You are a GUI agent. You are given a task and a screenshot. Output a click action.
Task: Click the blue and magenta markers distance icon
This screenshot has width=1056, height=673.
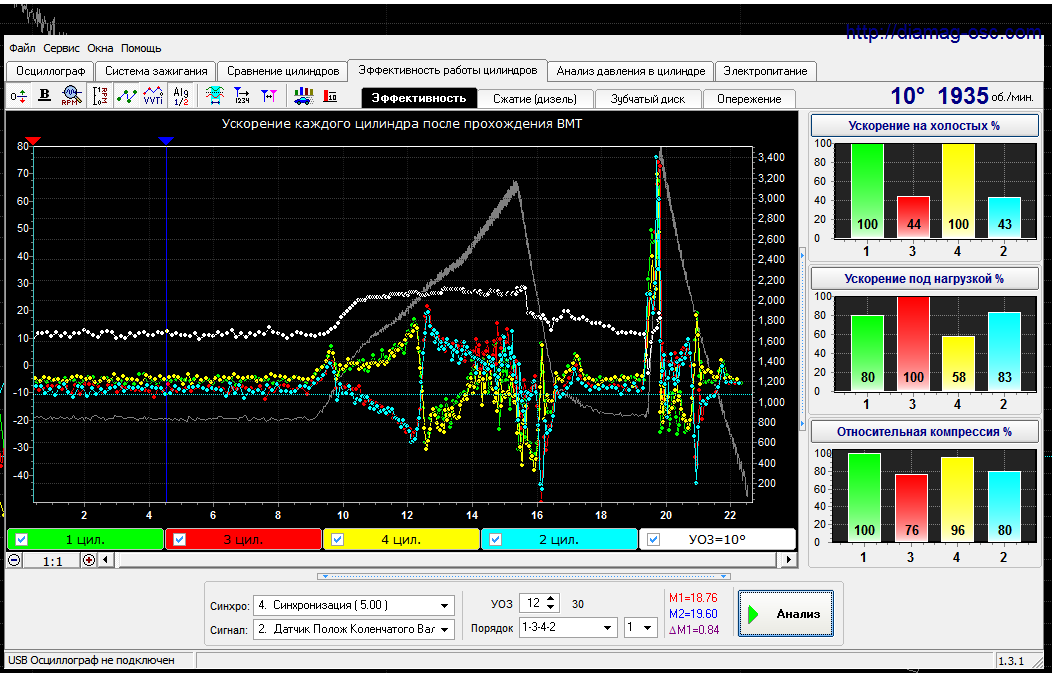tap(269, 96)
